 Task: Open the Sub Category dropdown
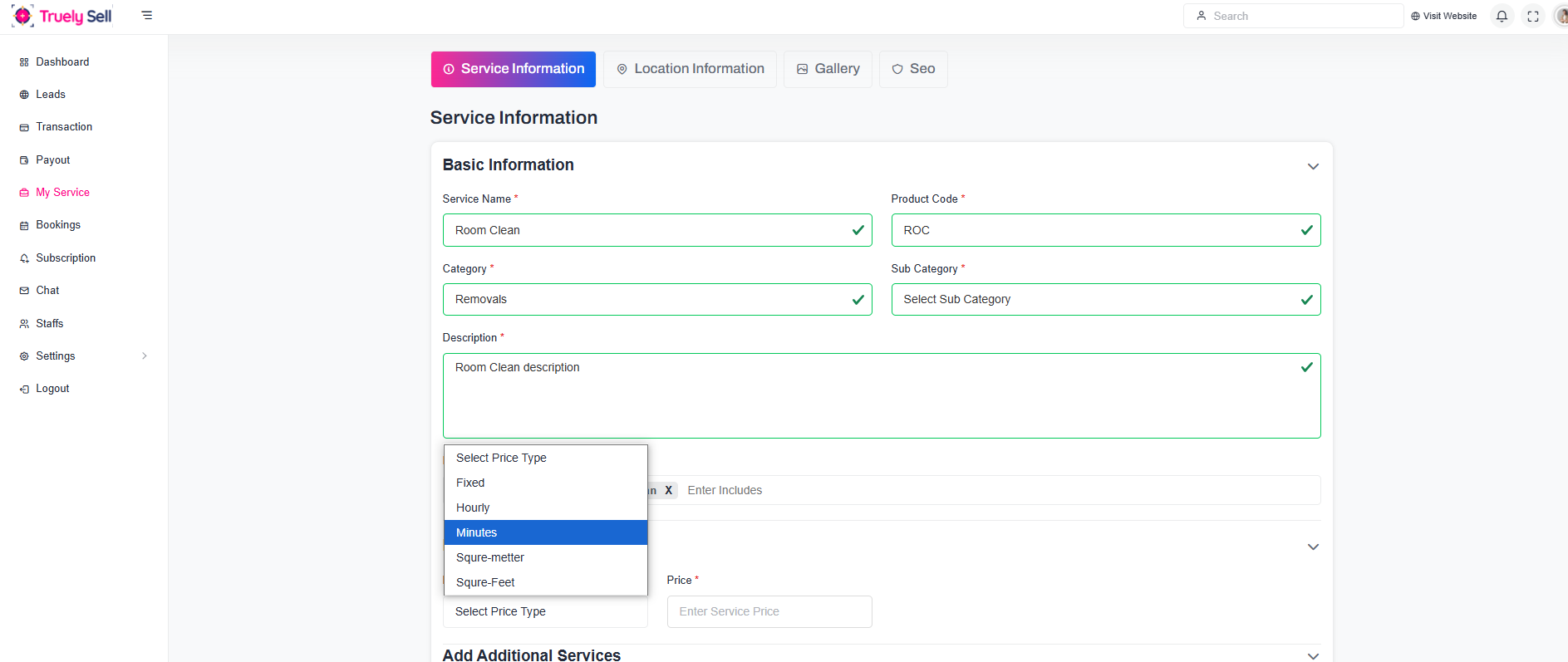1105,300
